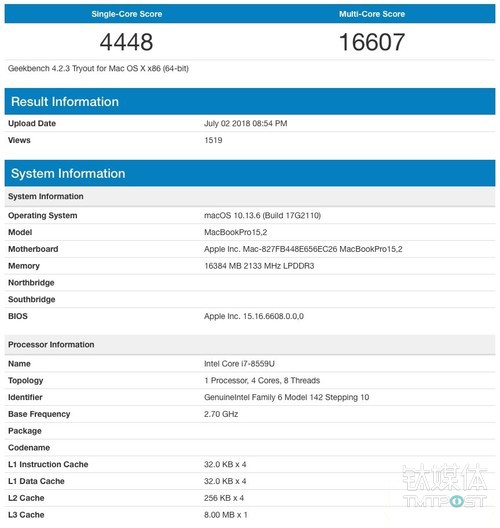
Task: Click the Upload Date label
Action: click(x=32, y=123)
